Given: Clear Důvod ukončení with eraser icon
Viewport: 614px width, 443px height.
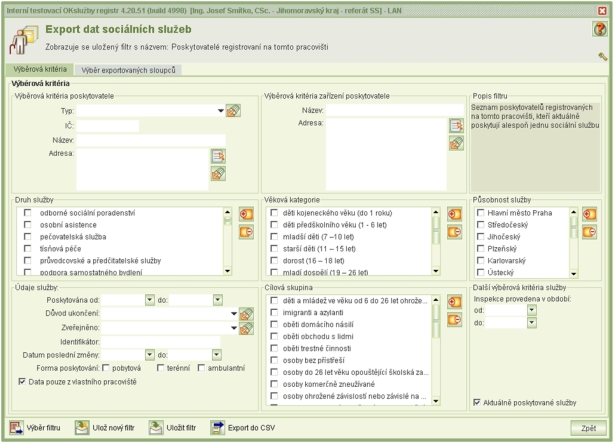Looking at the screenshot, I should [246, 314].
